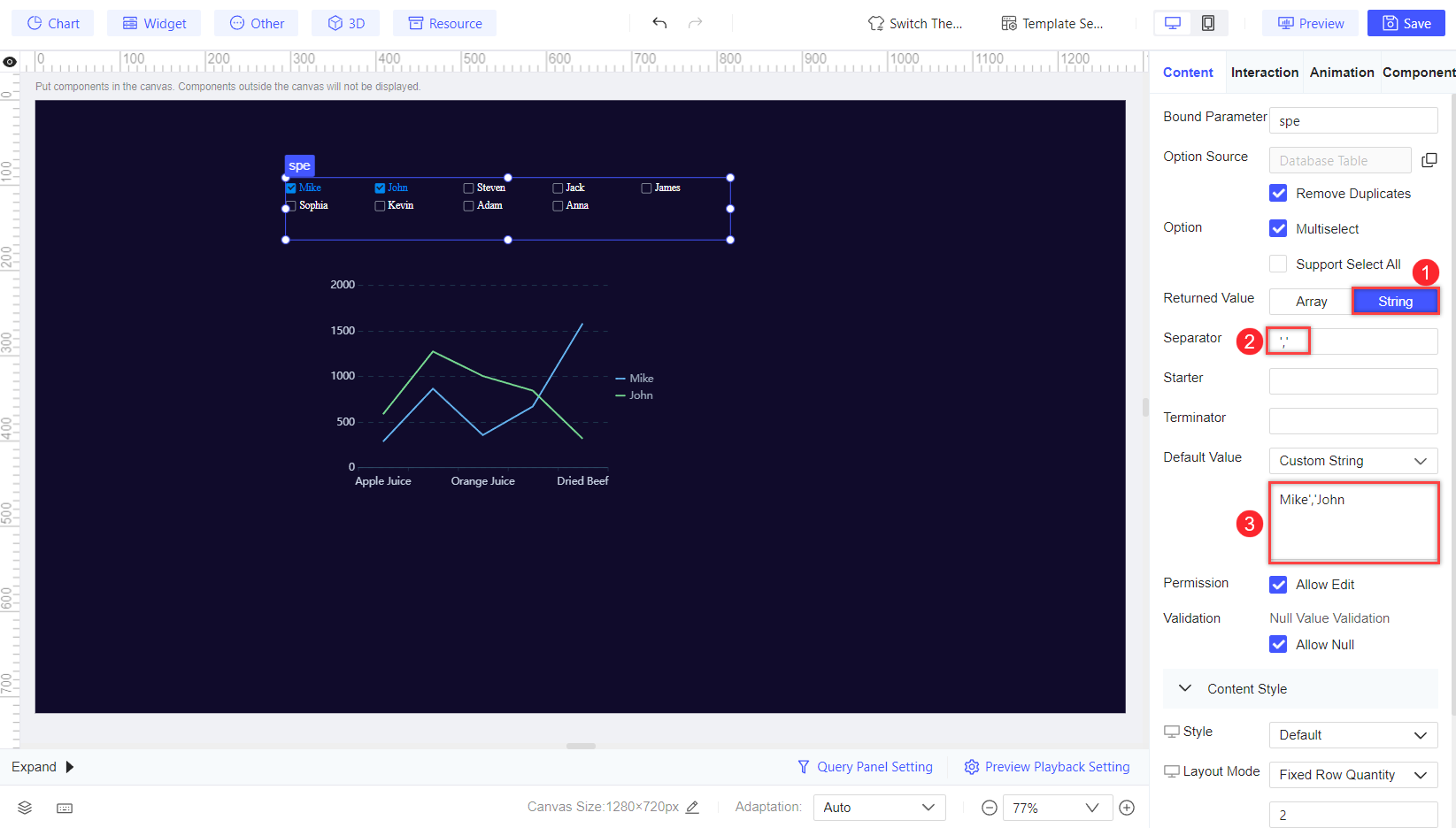Save the dashboard
1456x828 pixels.
point(1406,23)
